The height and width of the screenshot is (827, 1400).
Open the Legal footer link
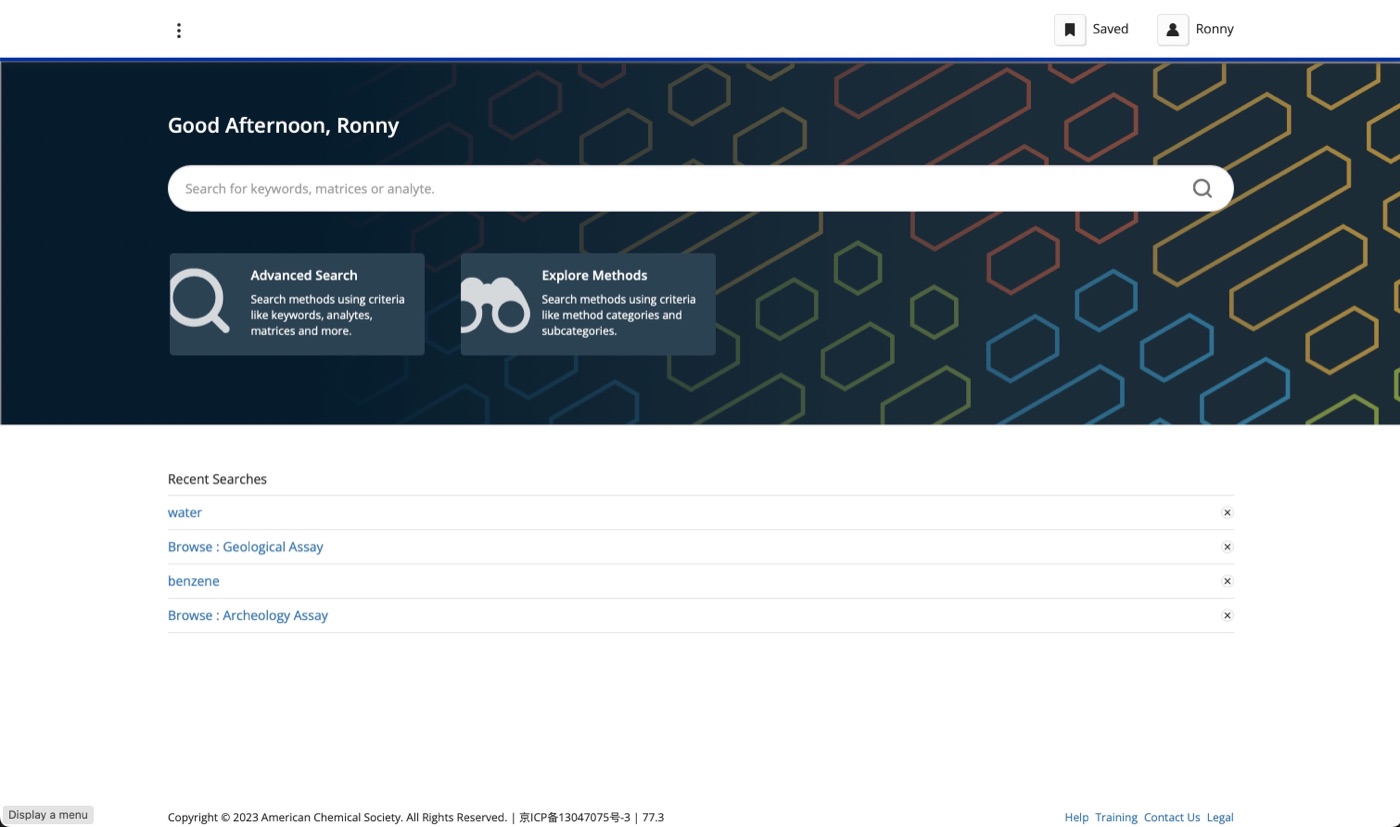pyautogui.click(x=1220, y=817)
